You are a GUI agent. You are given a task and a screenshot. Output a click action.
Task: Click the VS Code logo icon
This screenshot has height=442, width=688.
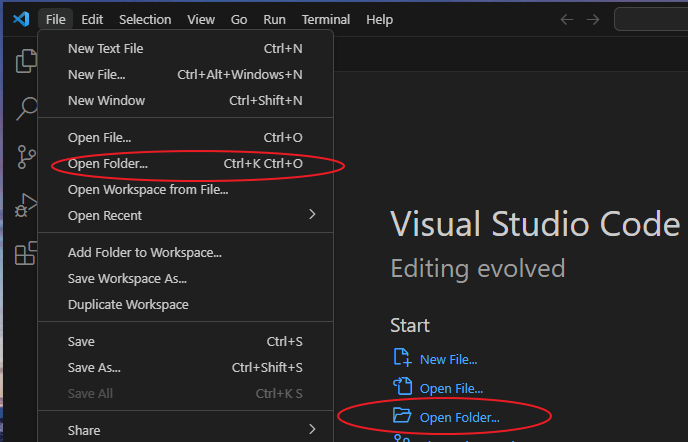[20, 19]
